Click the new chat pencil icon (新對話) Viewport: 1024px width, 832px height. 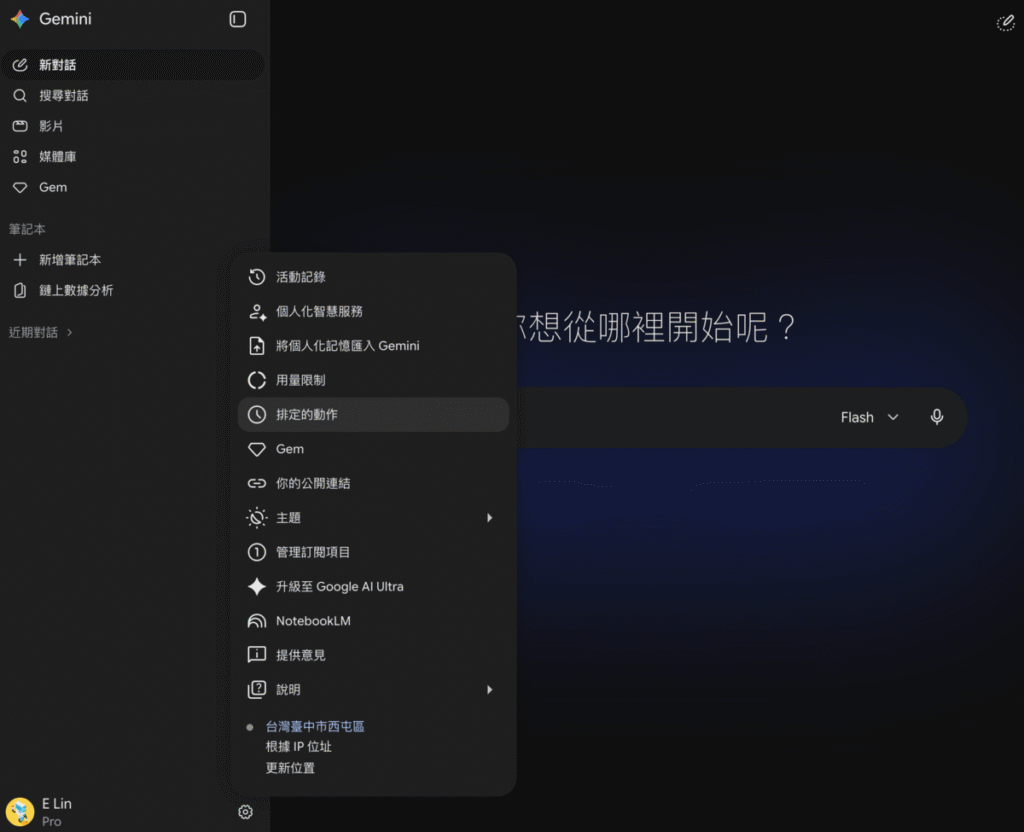point(20,65)
